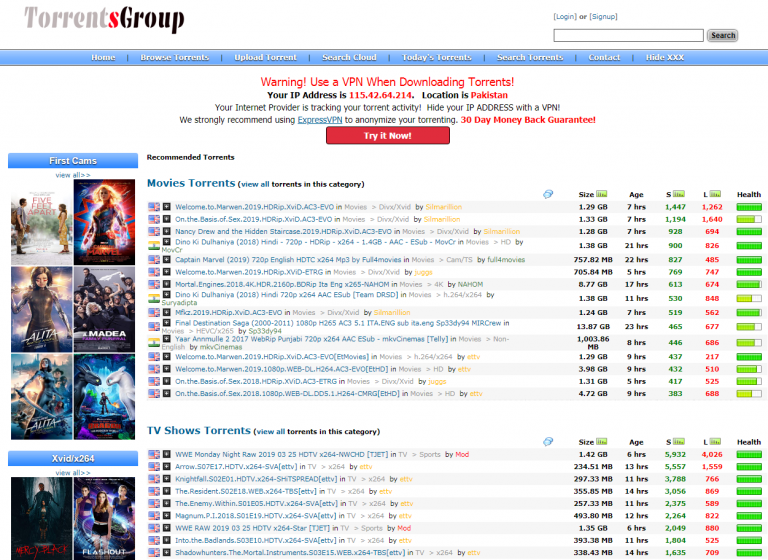Viewport: 768px width, 560px height.
Task: Click the leechers sort icon in Movies table
Action: pos(715,194)
